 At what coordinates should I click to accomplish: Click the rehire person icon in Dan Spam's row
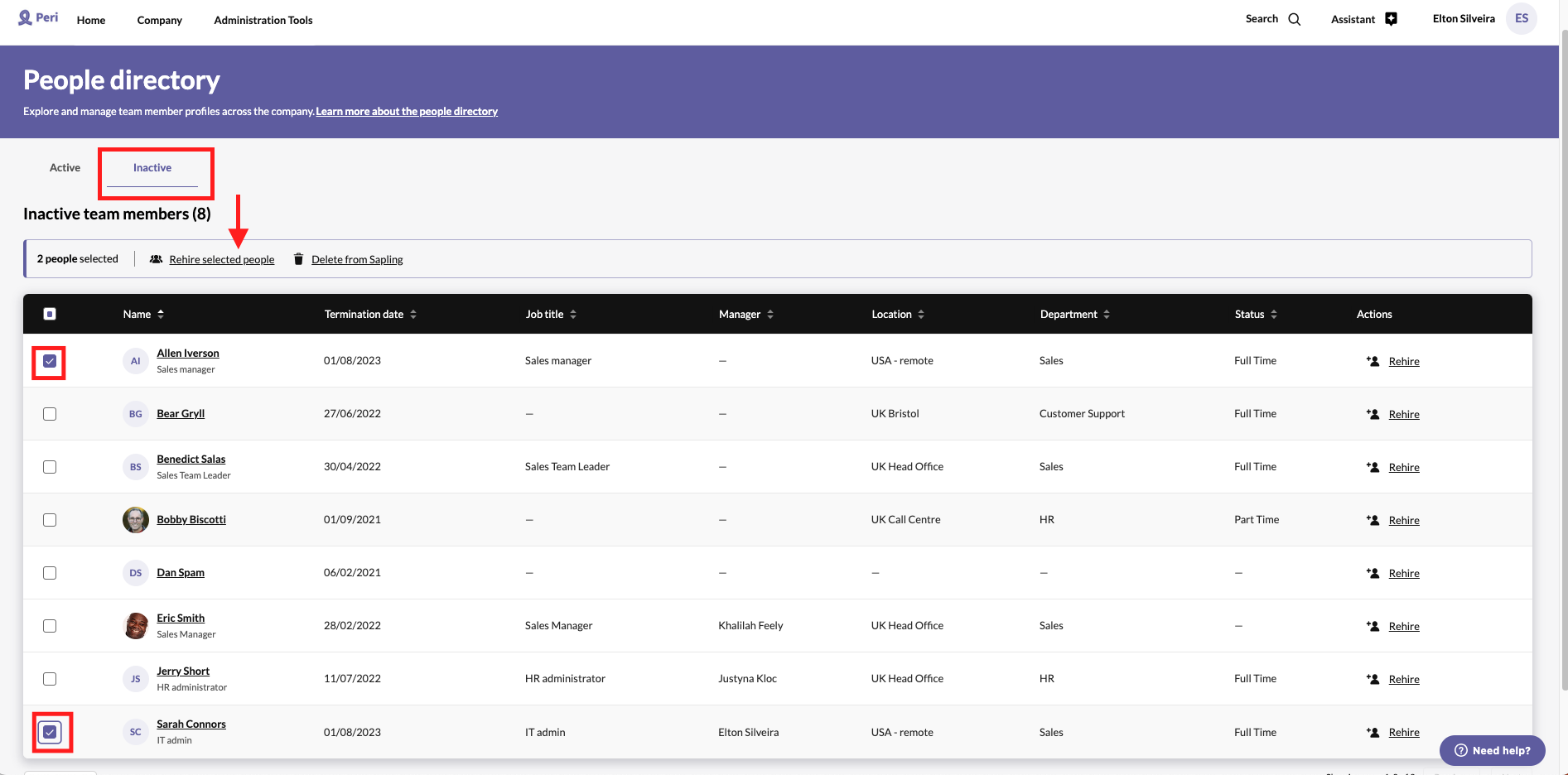click(x=1373, y=573)
